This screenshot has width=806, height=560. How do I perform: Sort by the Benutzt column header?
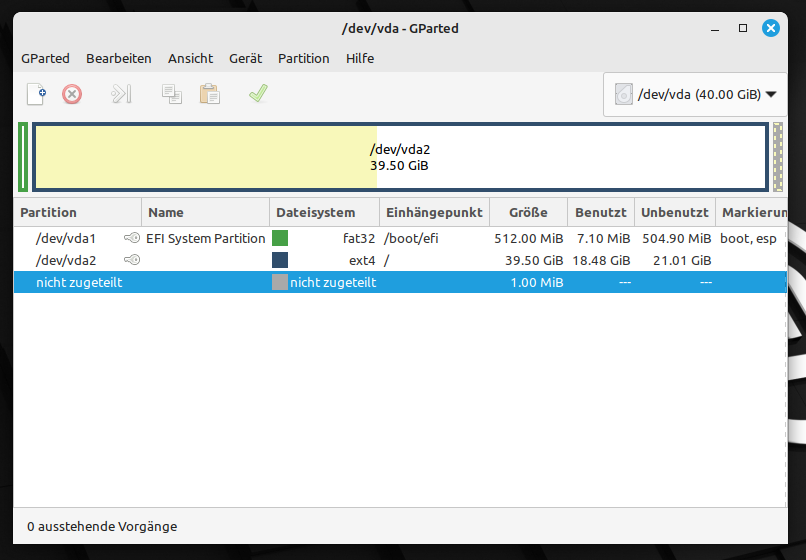point(601,212)
